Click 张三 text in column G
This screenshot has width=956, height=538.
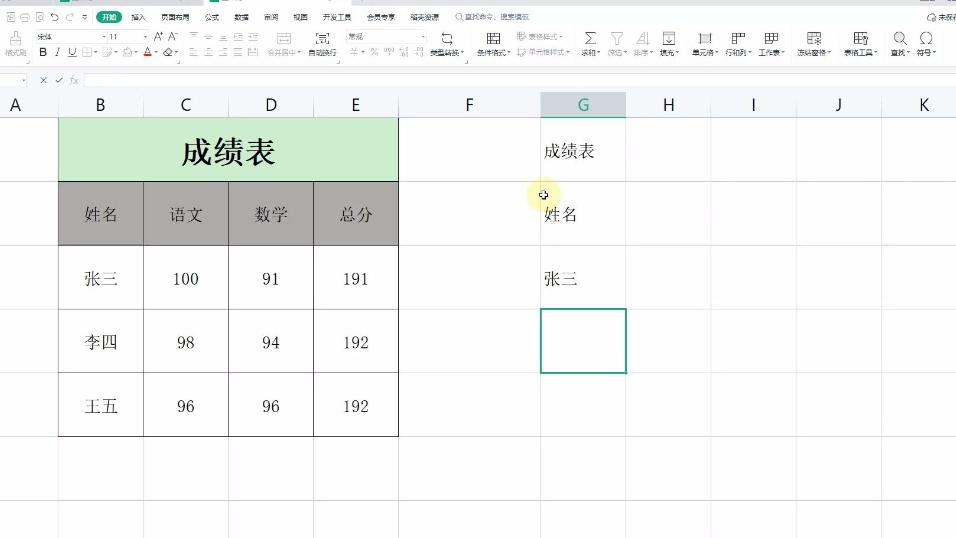pos(560,279)
